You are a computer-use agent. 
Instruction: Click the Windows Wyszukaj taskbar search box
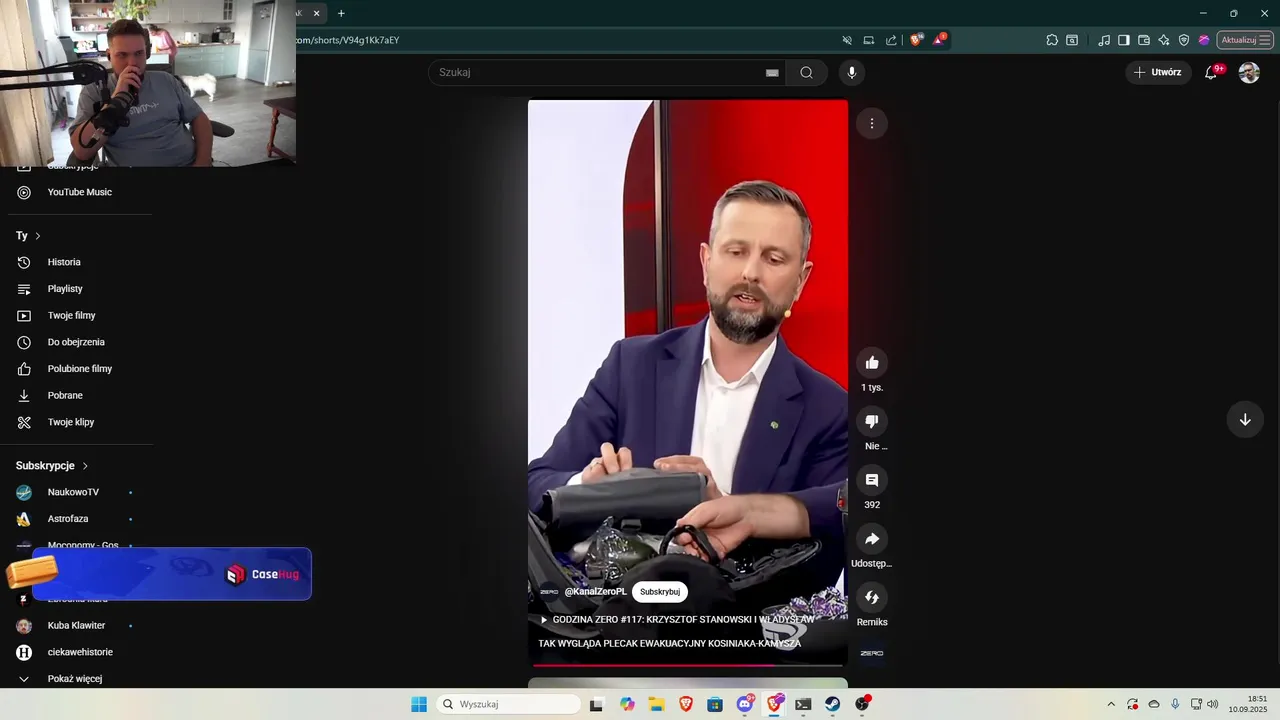pos(509,704)
